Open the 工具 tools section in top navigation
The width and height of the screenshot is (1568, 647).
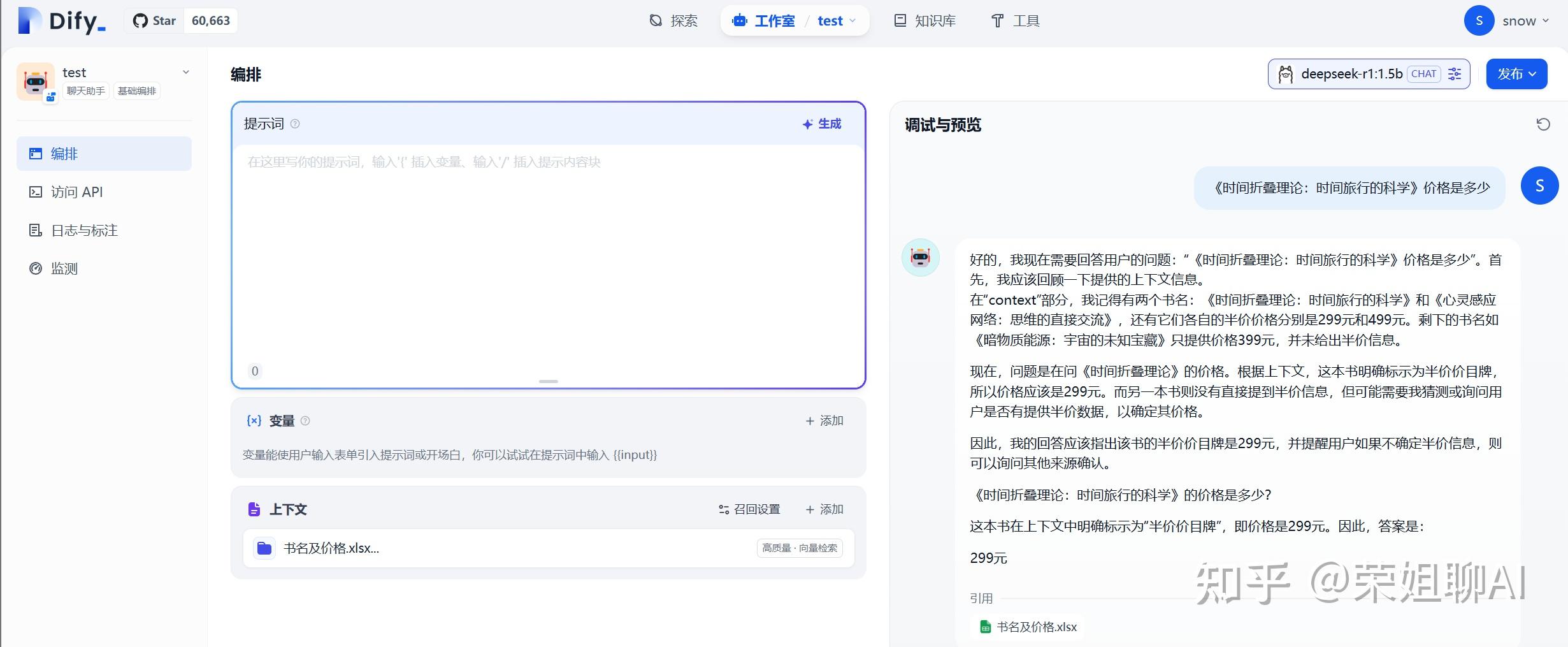tap(1026, 20)
